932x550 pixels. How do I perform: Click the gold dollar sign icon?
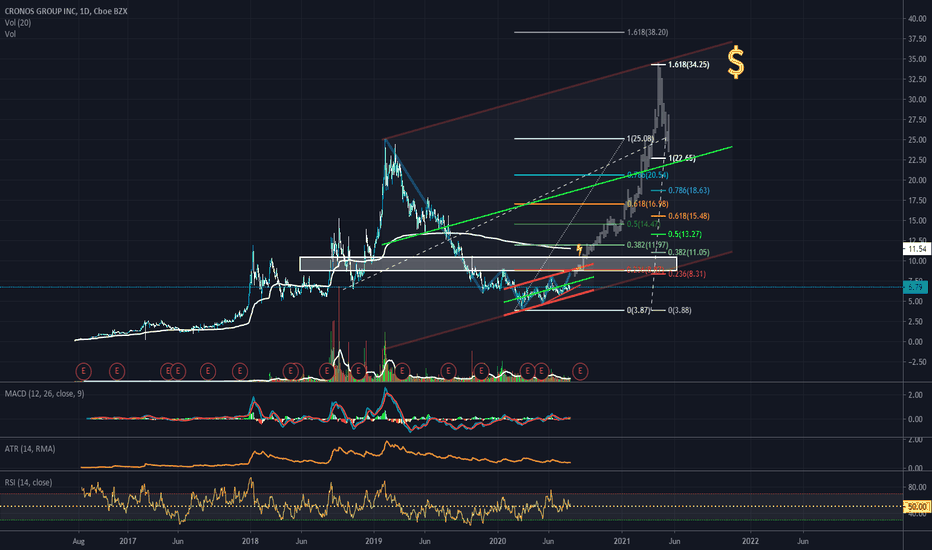pos(736,62)
